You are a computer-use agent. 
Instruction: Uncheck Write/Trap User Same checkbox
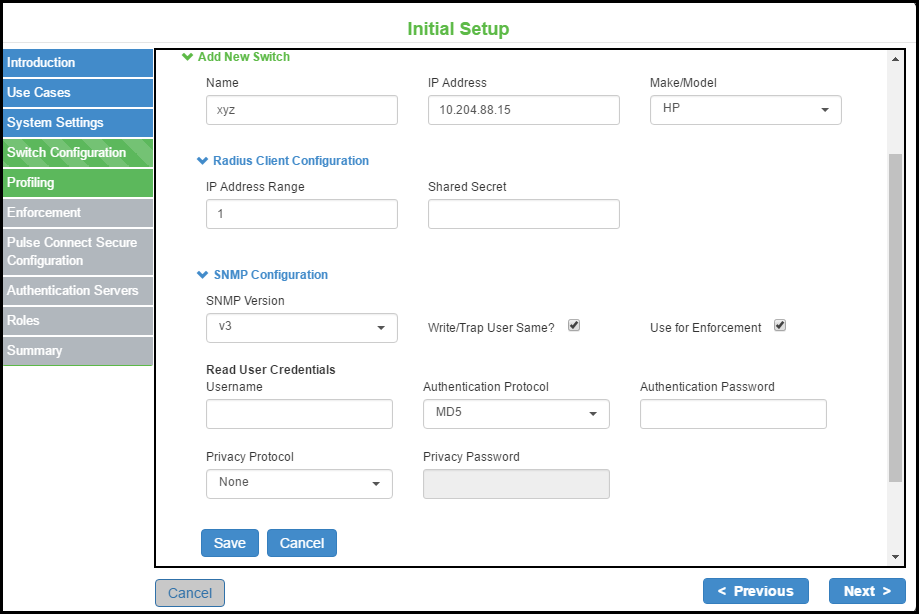pyautogui.click(x=574, y=325)
